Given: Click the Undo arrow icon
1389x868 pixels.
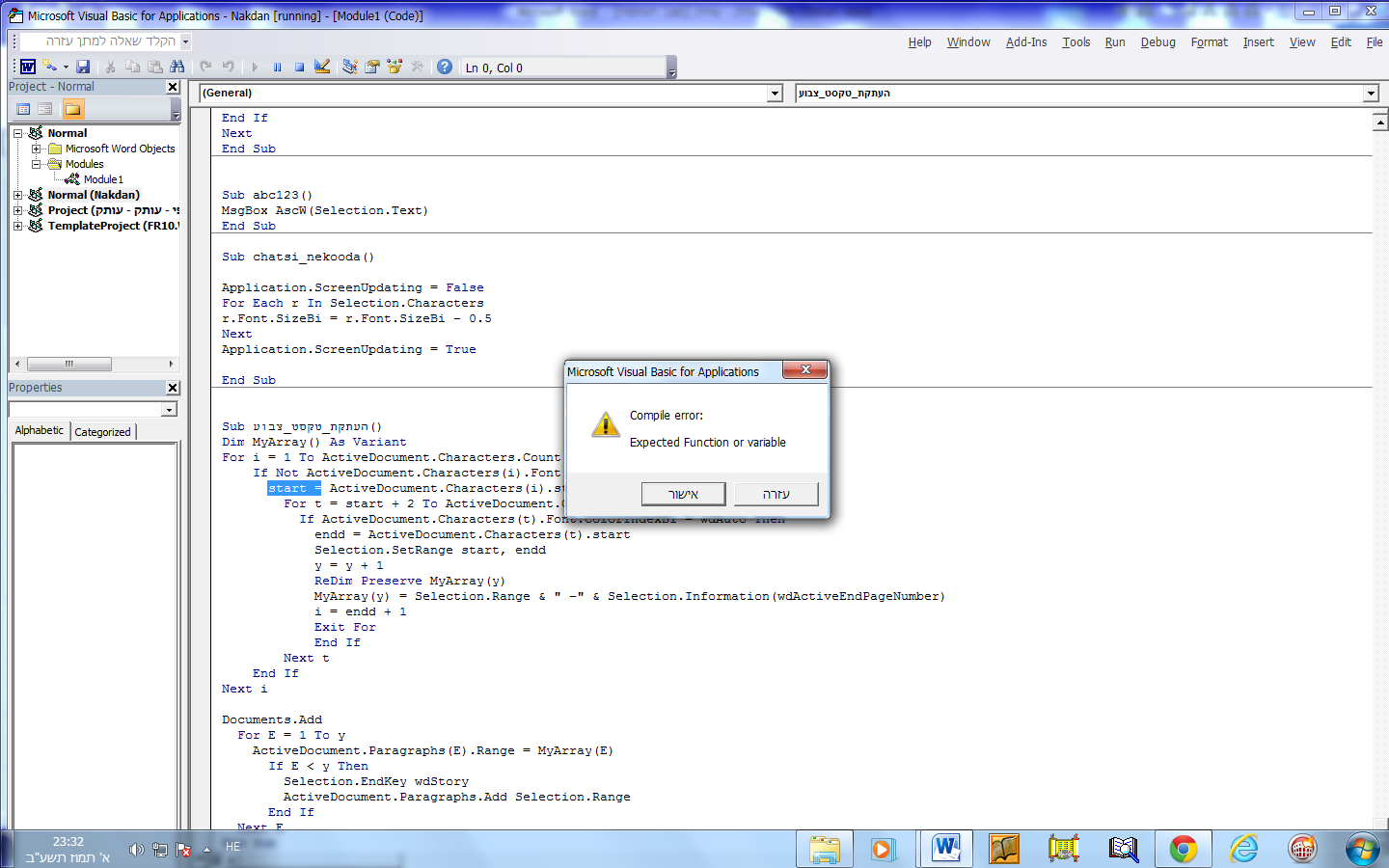Looking at the screenshot, I should coord(205,67).
